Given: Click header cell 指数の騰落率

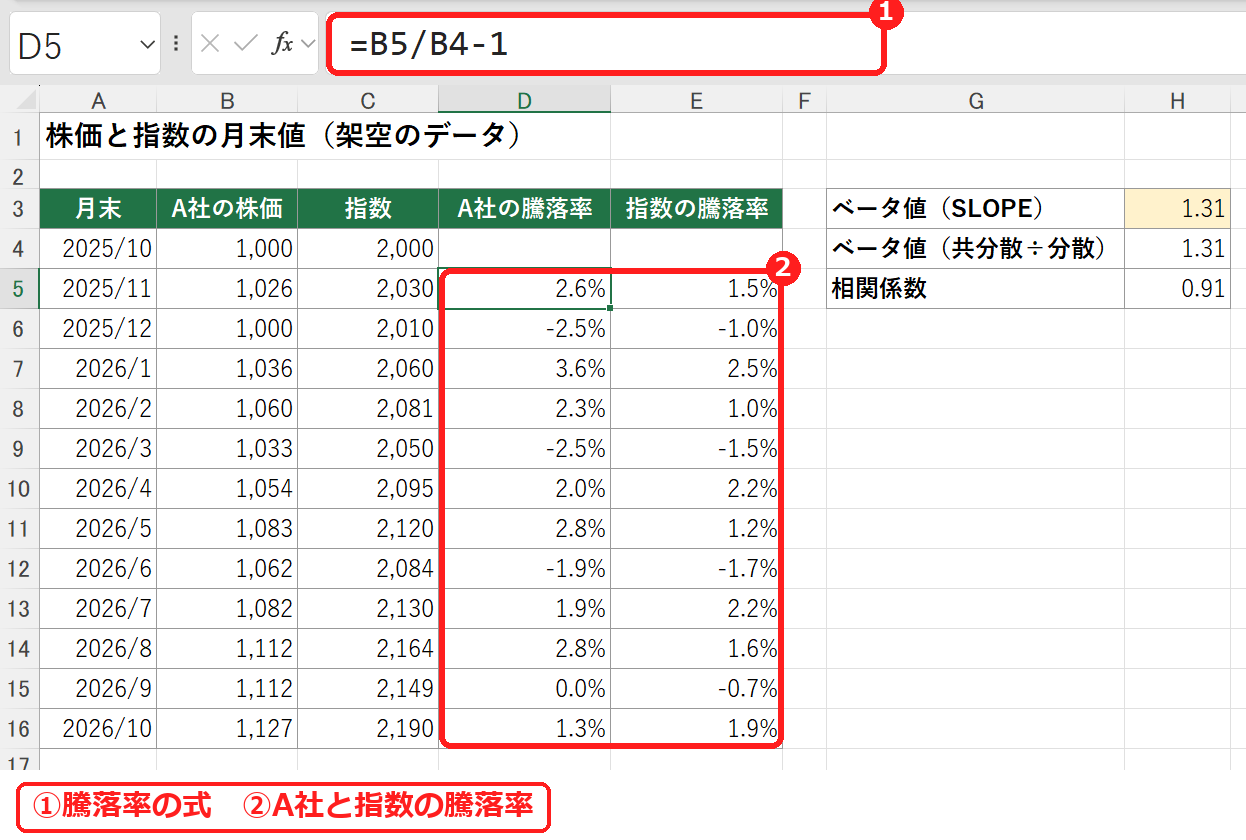Looking at the screenshot, I should 697,209.
